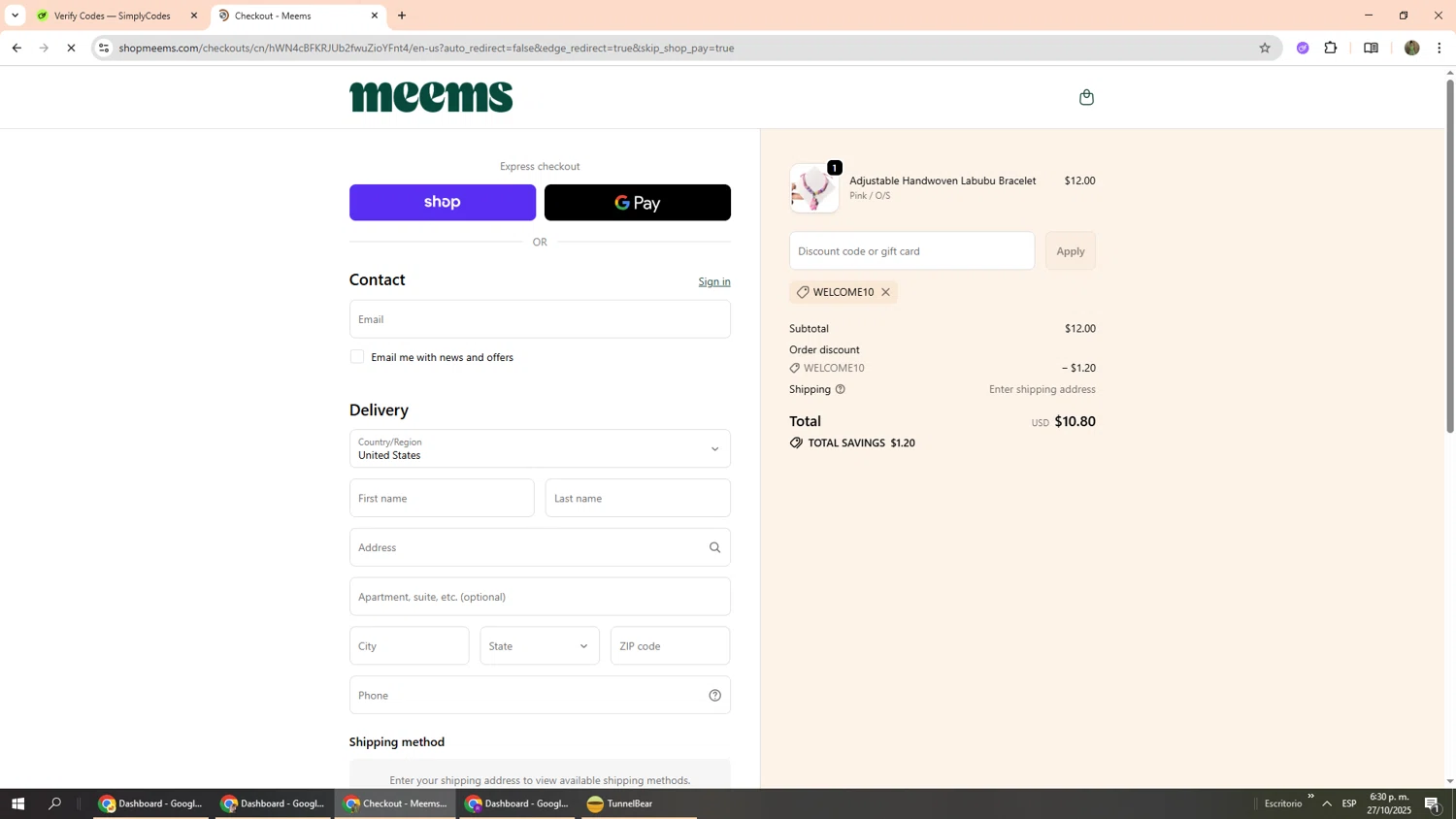Viewport: 1456px width, 819px height.
Task: Tick Email me with news and offers
Action: [x=357, y=357]
